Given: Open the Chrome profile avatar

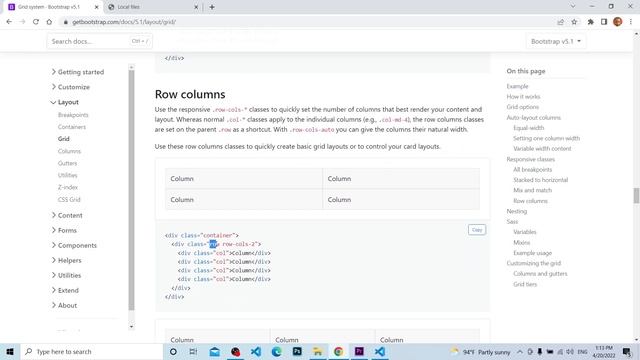Looking at the screenshot, I should (x=618, y=22).
